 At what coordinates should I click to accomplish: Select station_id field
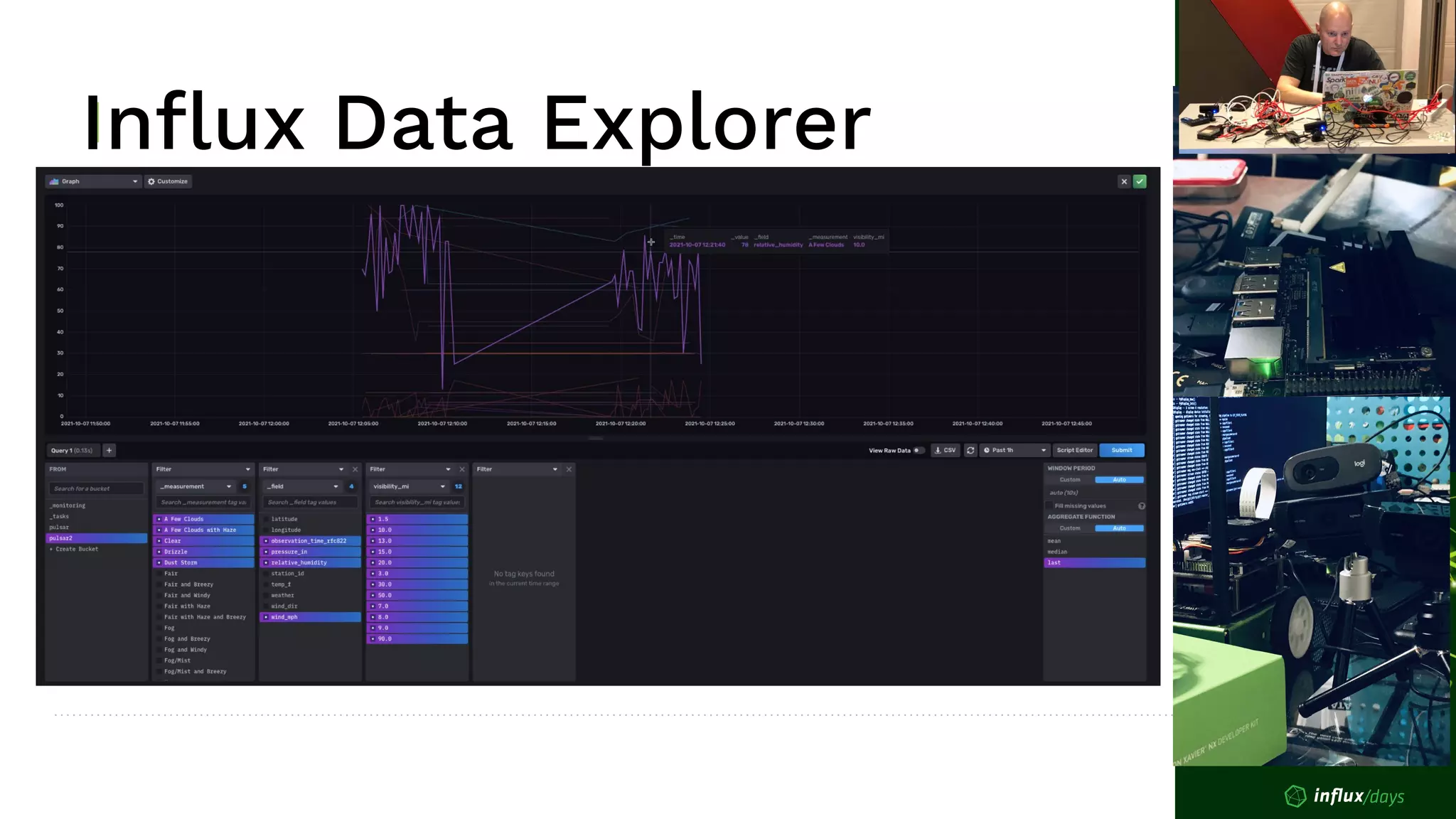point(311,573)
